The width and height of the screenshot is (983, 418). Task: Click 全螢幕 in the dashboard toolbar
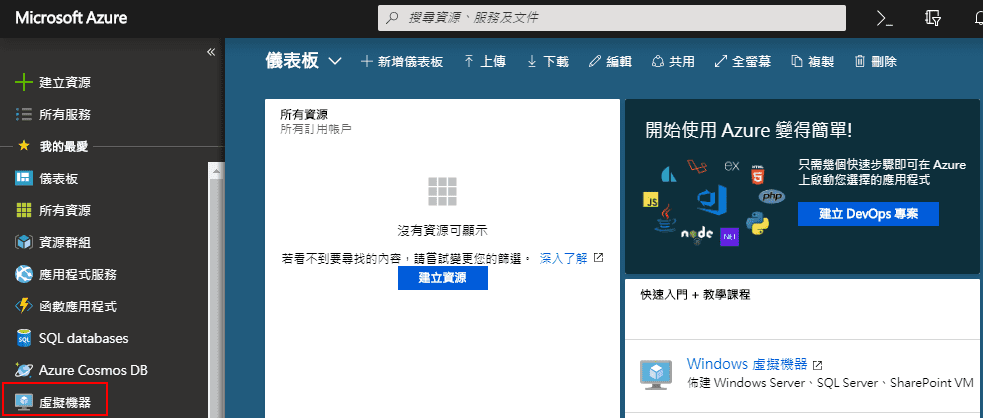click(x=743, y=61)
